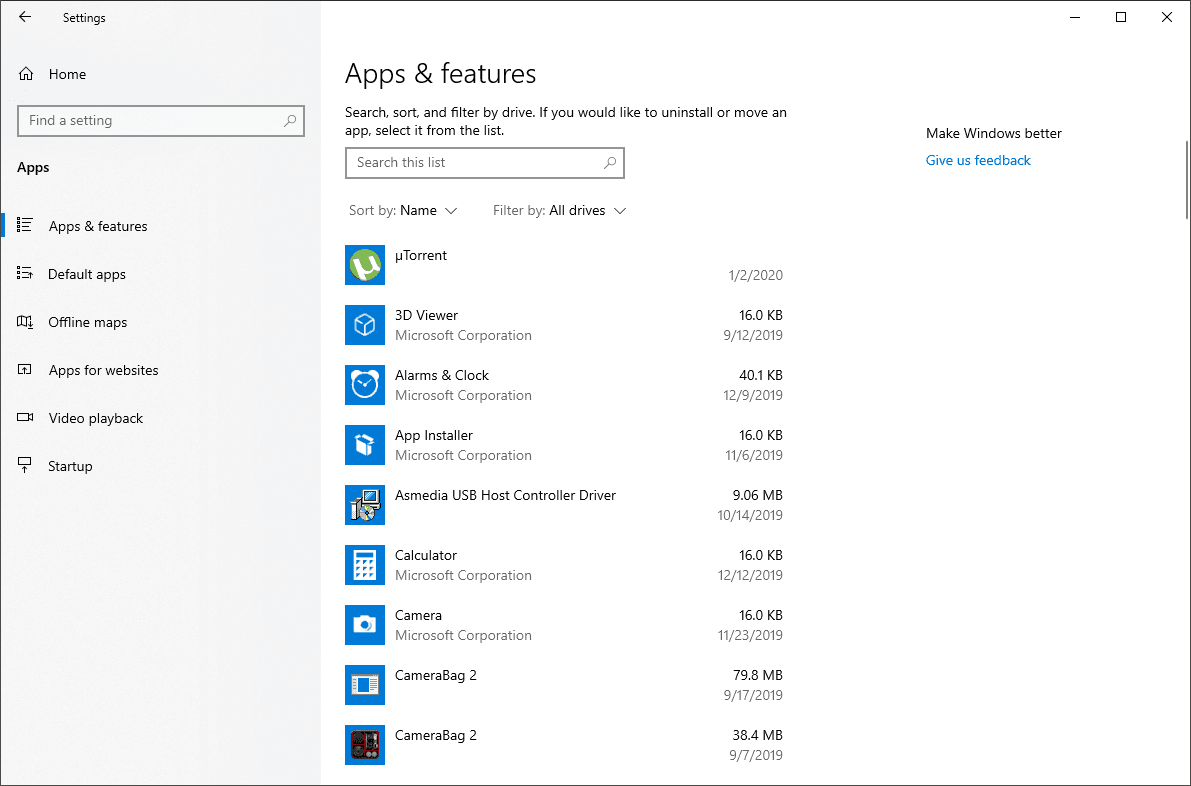Close the Settings window
1191x786 pixels.
click(x=1167, y=17)
